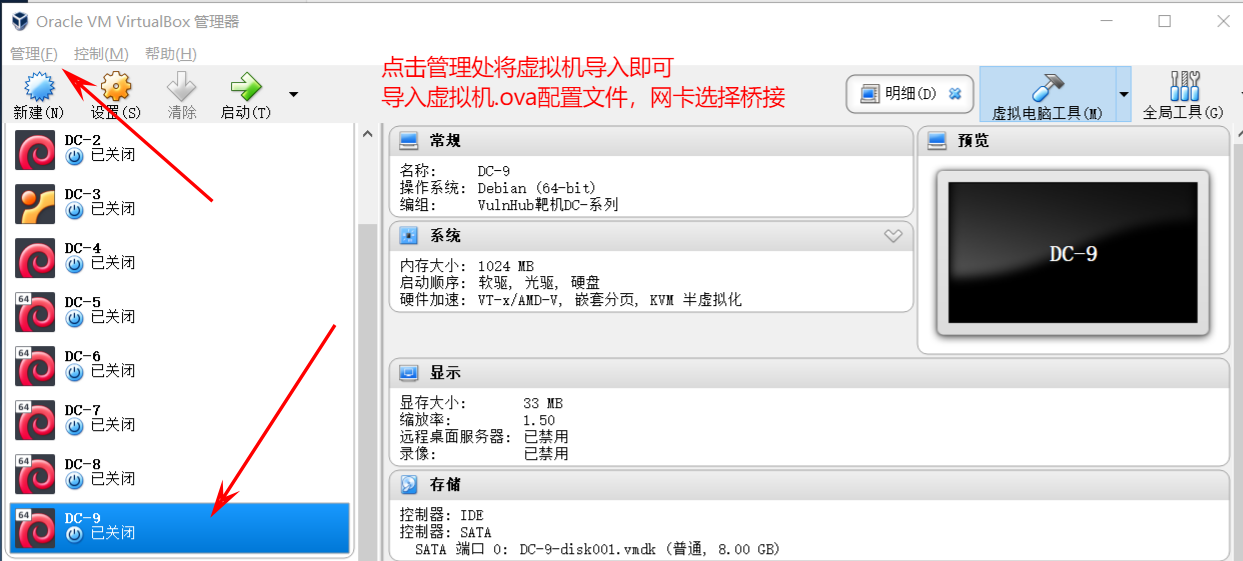Select the DC-2 virtual machine
The width and height of the screenshot is (1243, 561).
pyautogui.click(x=180, y=151)
